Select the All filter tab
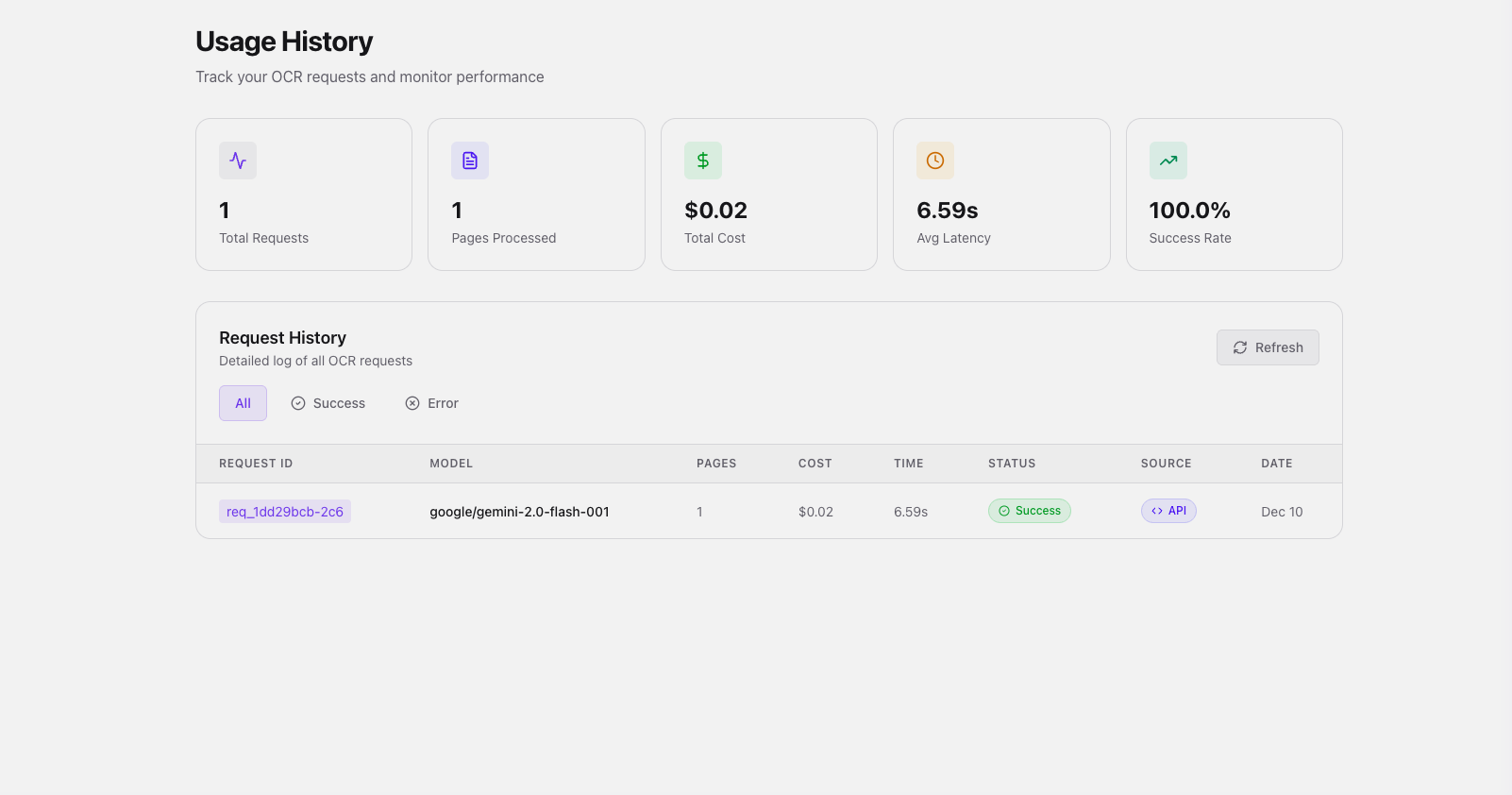The image size is (1512, 795). click(x=243, y=403)
